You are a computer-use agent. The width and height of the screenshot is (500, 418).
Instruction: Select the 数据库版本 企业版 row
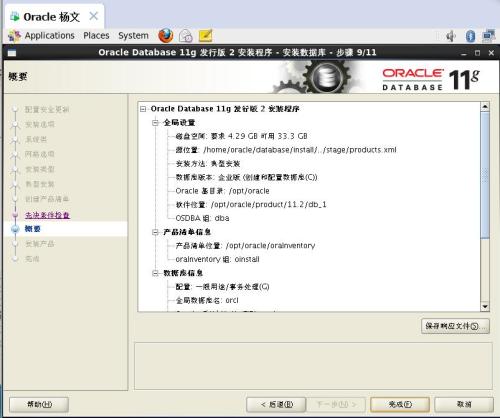click(x=246, y=177)
